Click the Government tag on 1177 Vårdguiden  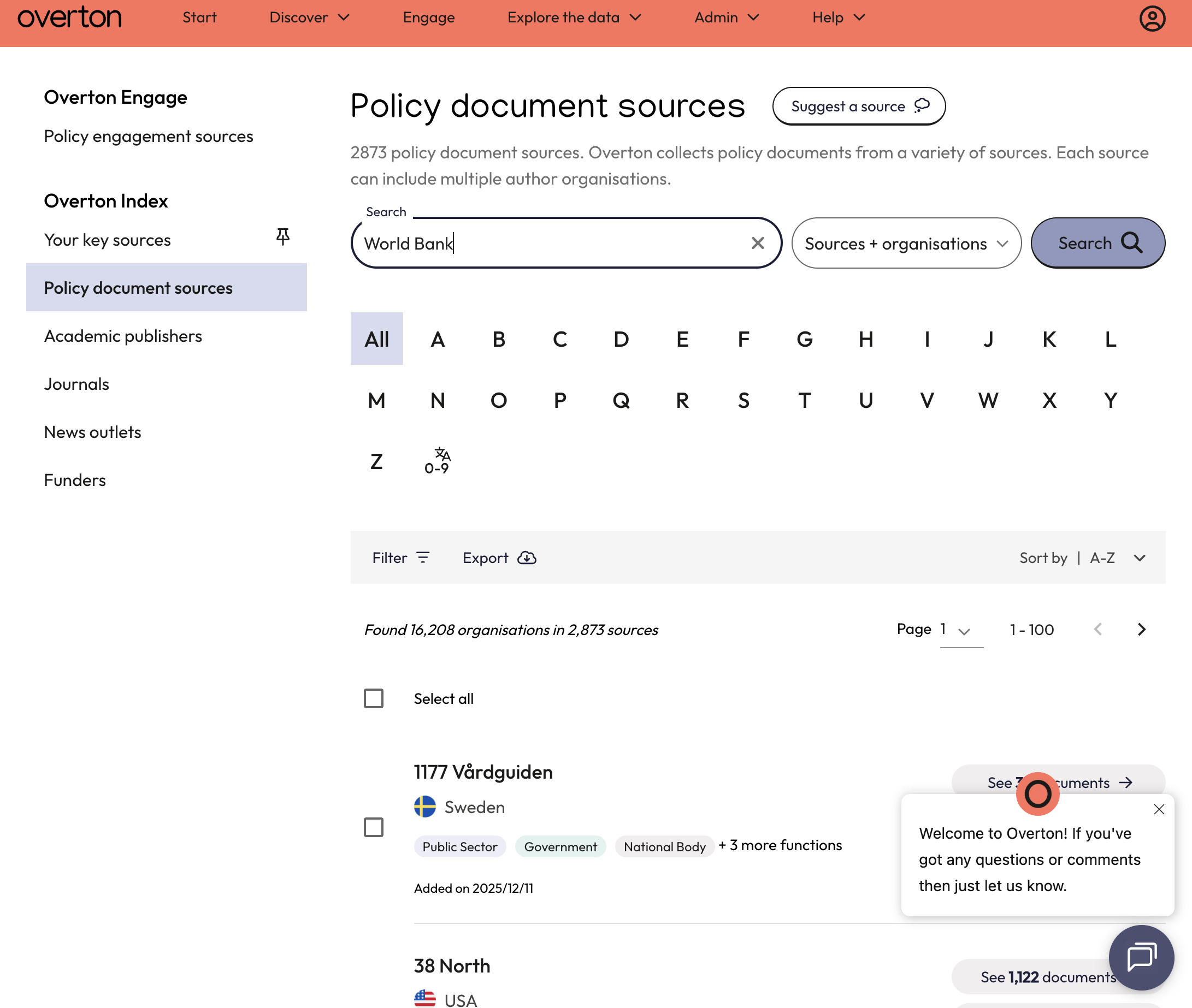pos(560,846)
